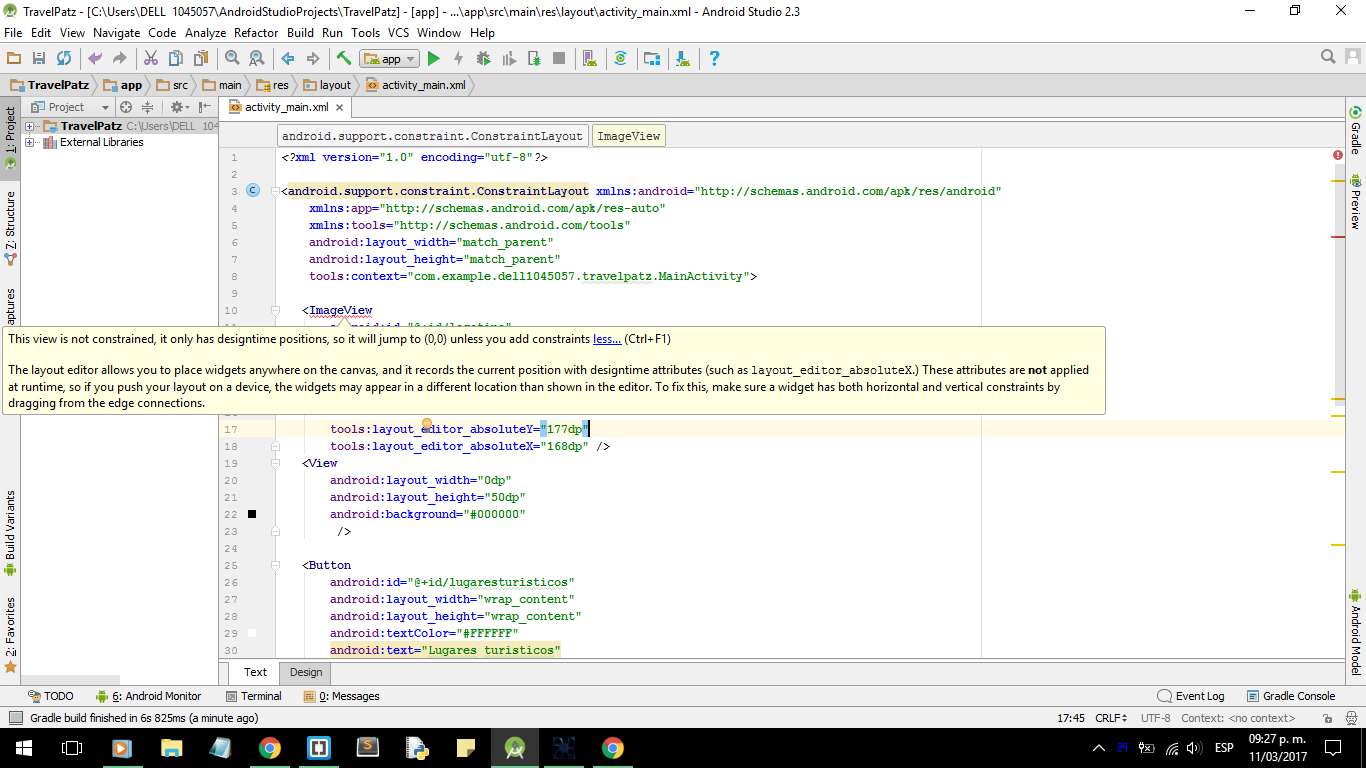The image size is (1366, 768).
Task: Click the white color swatch on line 29
Action: tap(252, 633)
